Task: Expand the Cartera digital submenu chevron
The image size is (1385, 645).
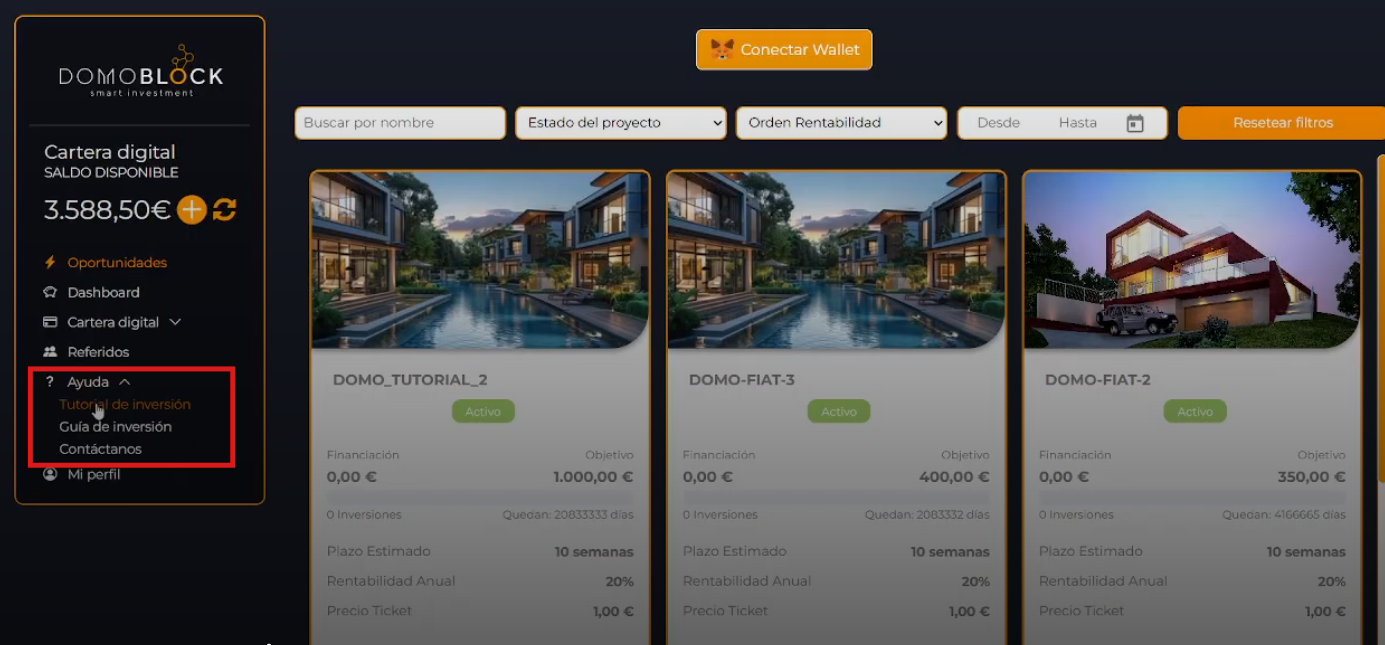Action: click(x=175, y=322)
